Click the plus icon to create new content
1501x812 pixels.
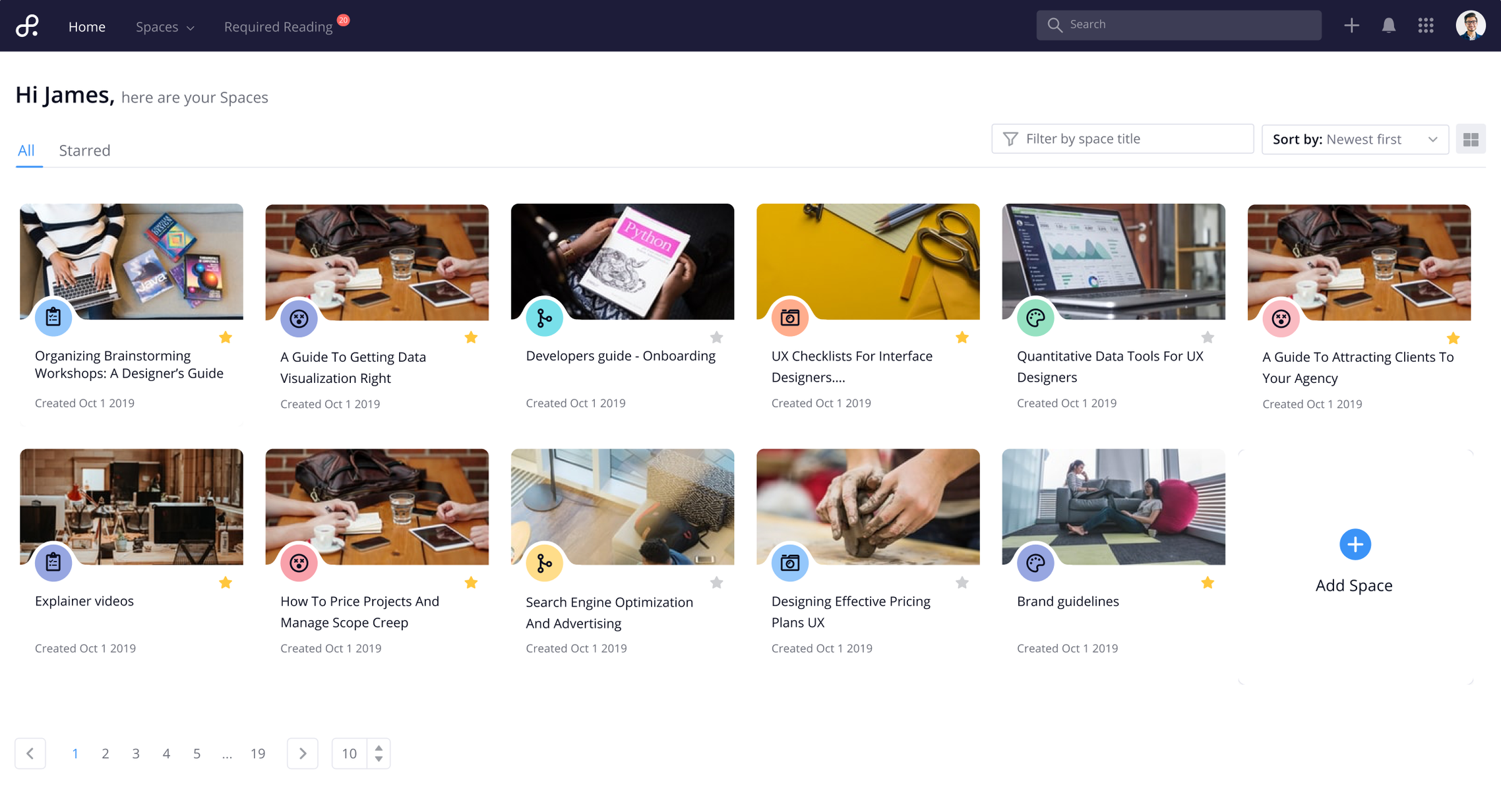coord(1351,25)
